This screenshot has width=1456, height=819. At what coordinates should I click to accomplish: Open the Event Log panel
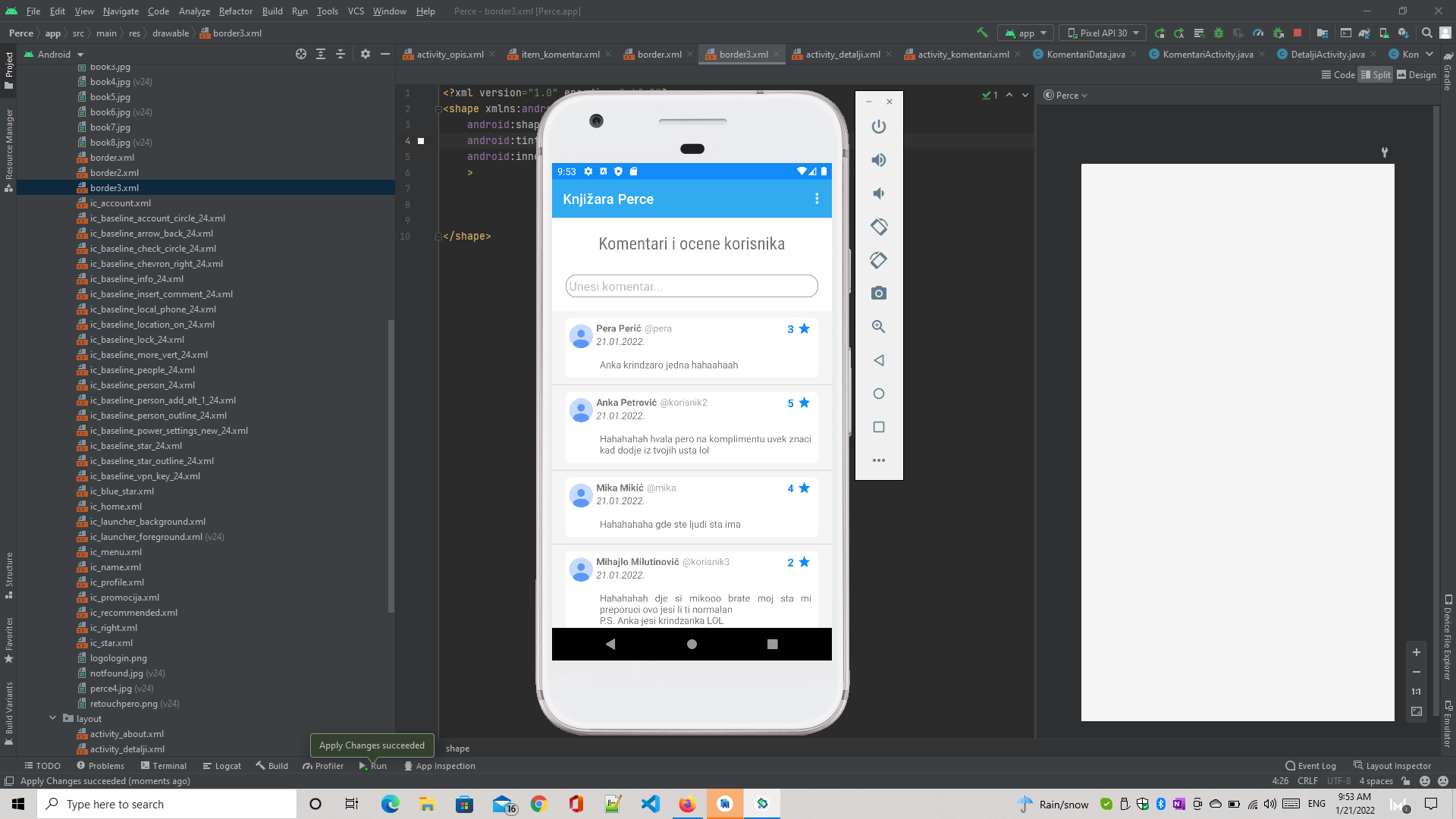pyautogui.click(x=1310, y=766)
